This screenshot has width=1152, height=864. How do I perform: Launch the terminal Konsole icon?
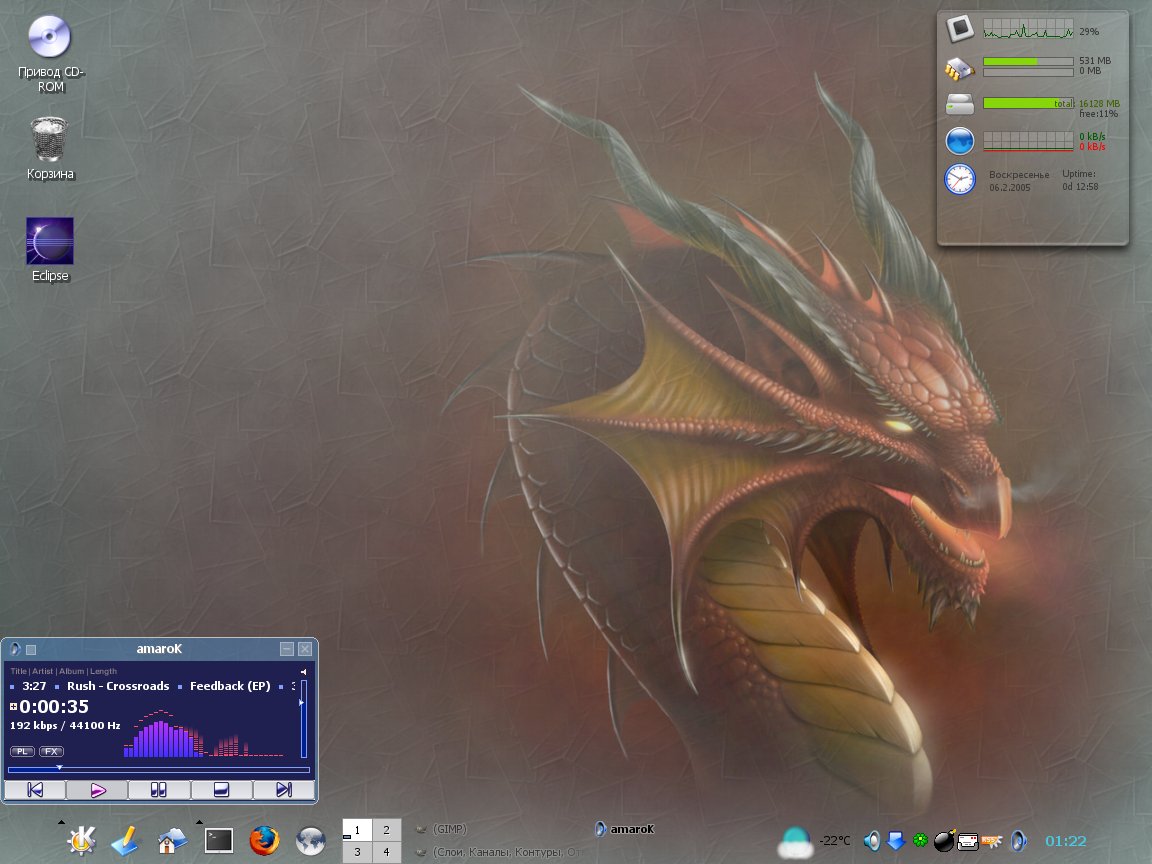point(218,840)
